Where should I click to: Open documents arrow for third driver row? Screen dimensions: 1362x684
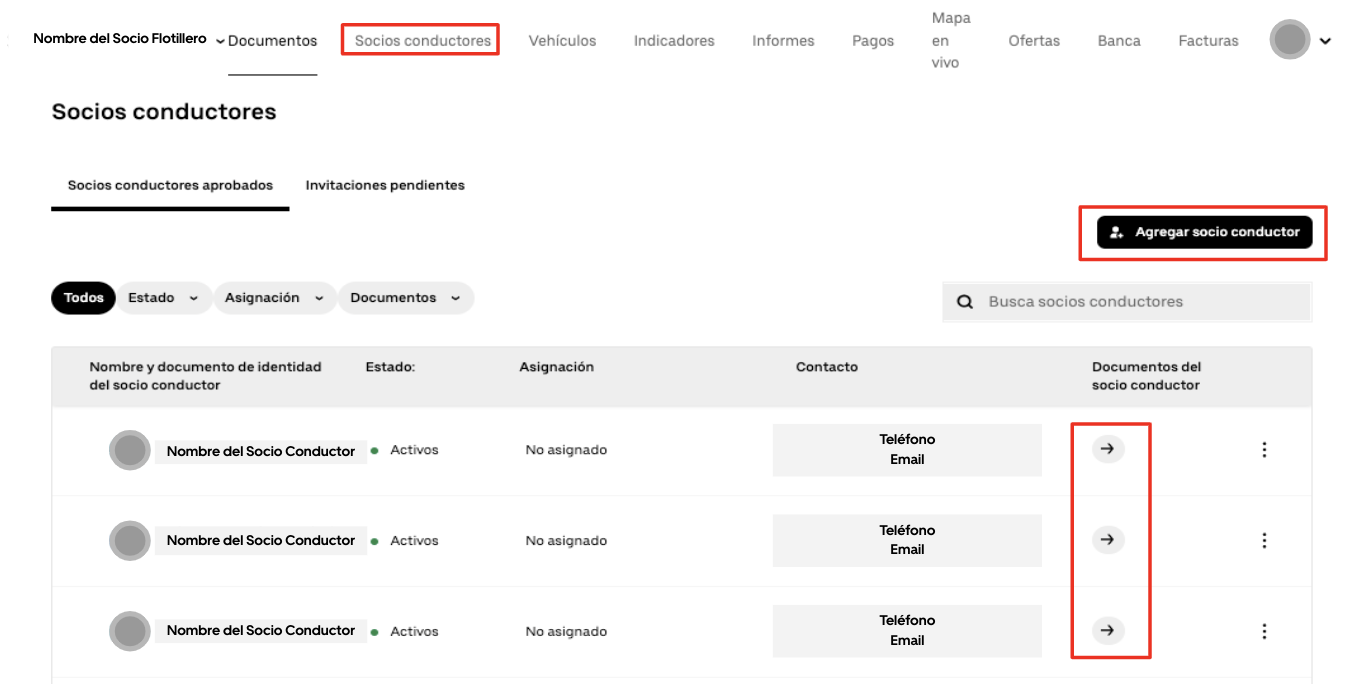tap(1107, 630)
